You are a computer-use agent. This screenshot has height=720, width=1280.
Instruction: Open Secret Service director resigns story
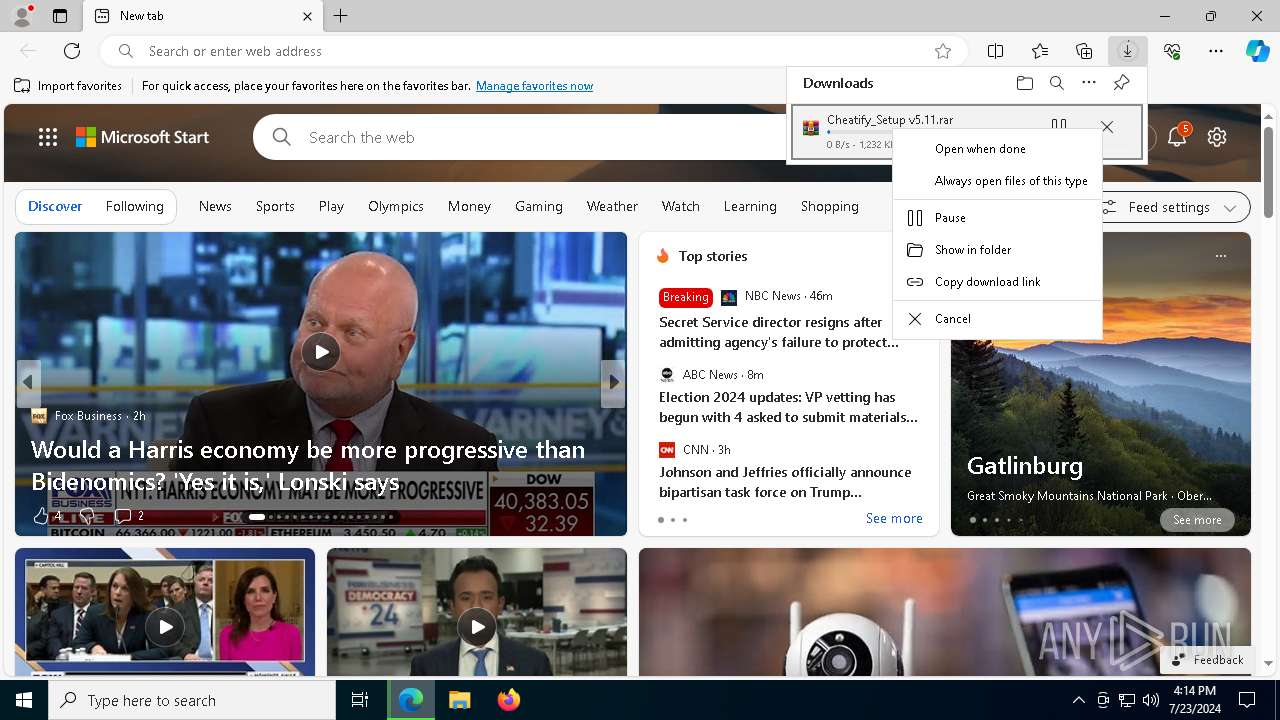[779, 332]
